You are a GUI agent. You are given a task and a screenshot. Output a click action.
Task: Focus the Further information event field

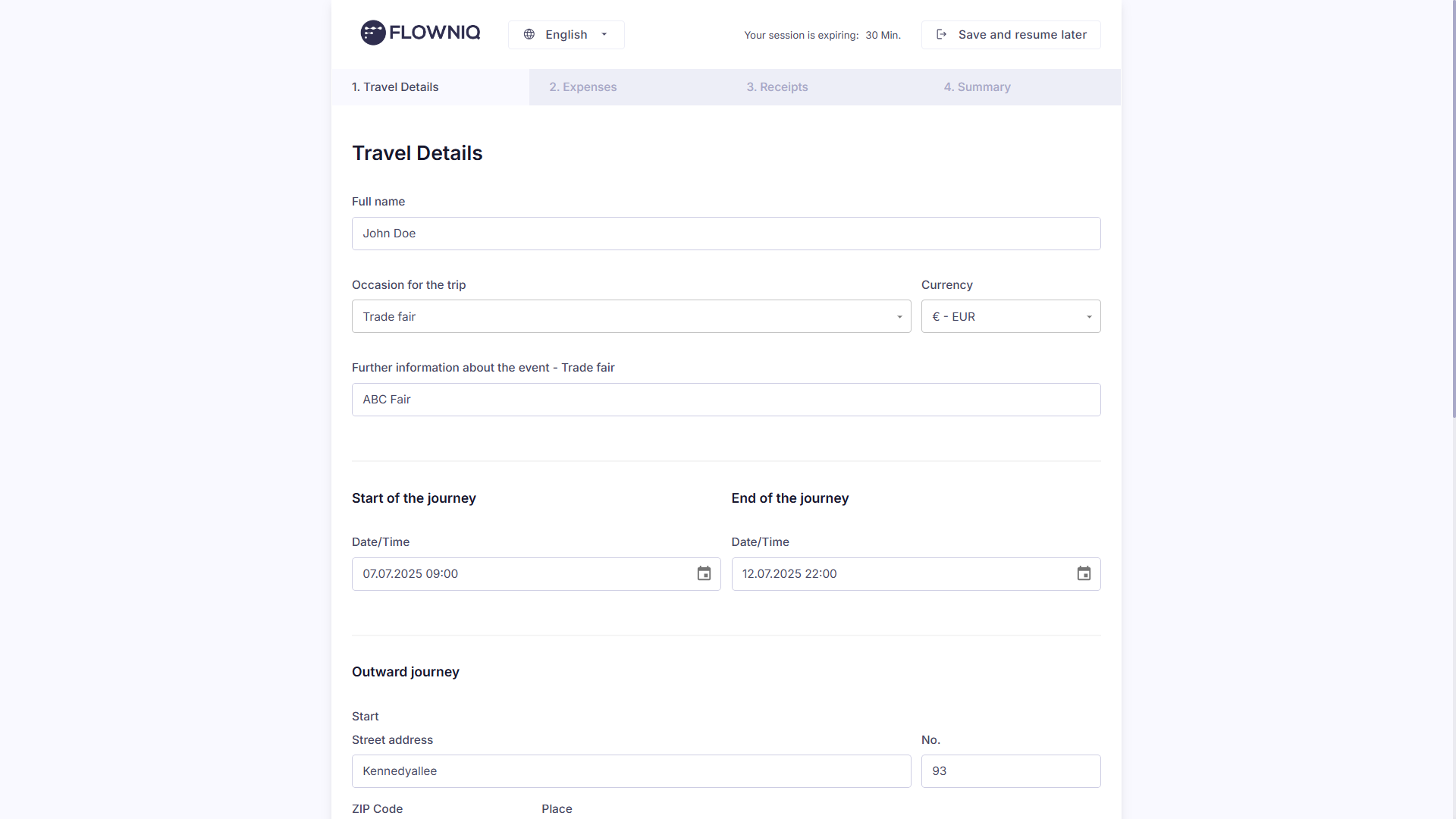726,400
